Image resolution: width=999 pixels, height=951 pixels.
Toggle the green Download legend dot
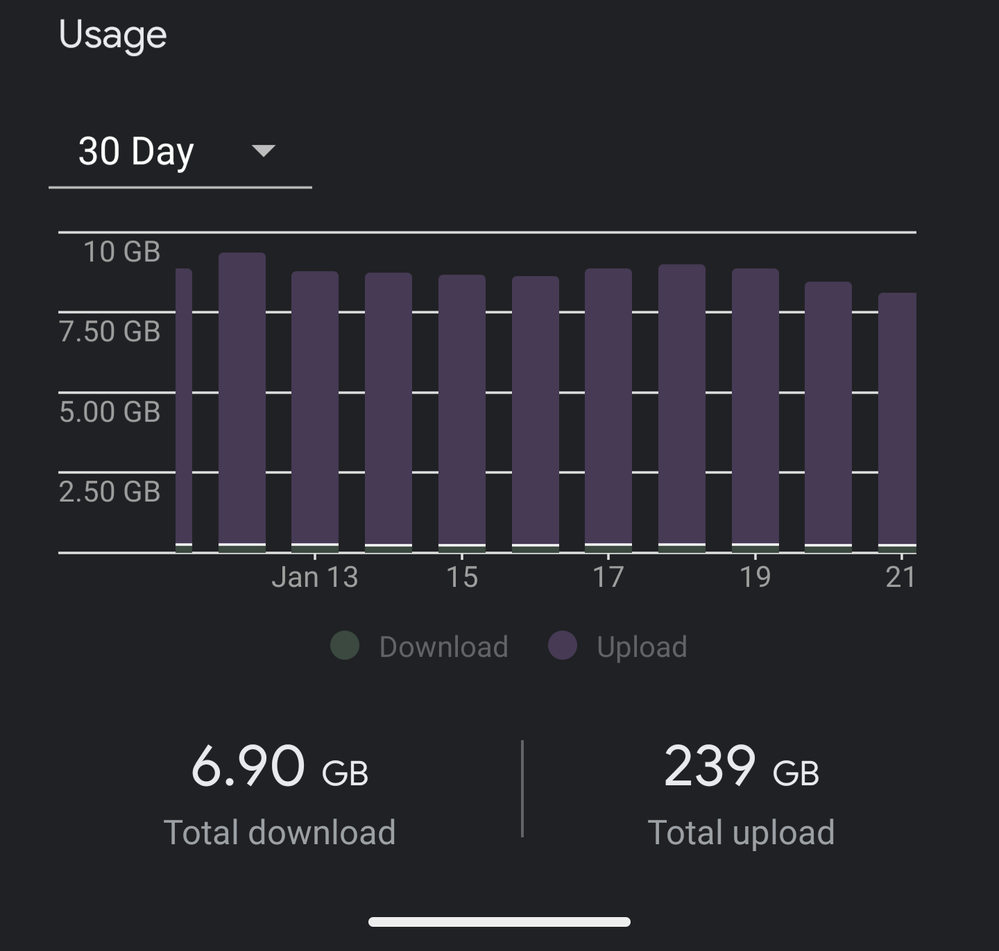pos(344,646)
